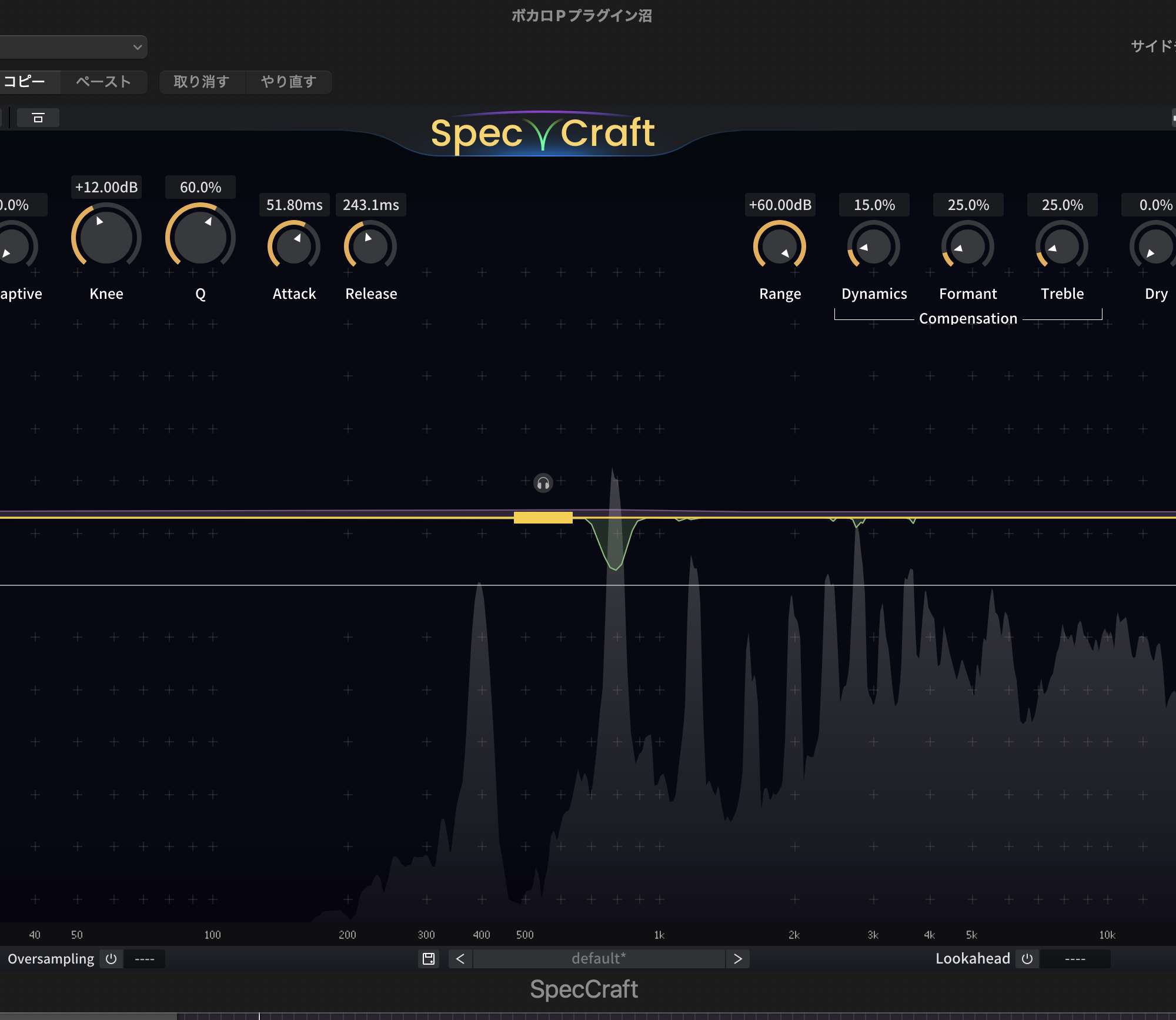The width and height of the screenshot is (1176, 1020).
Task: Click the 1k frequency axis label
Action: pos(659,935)
